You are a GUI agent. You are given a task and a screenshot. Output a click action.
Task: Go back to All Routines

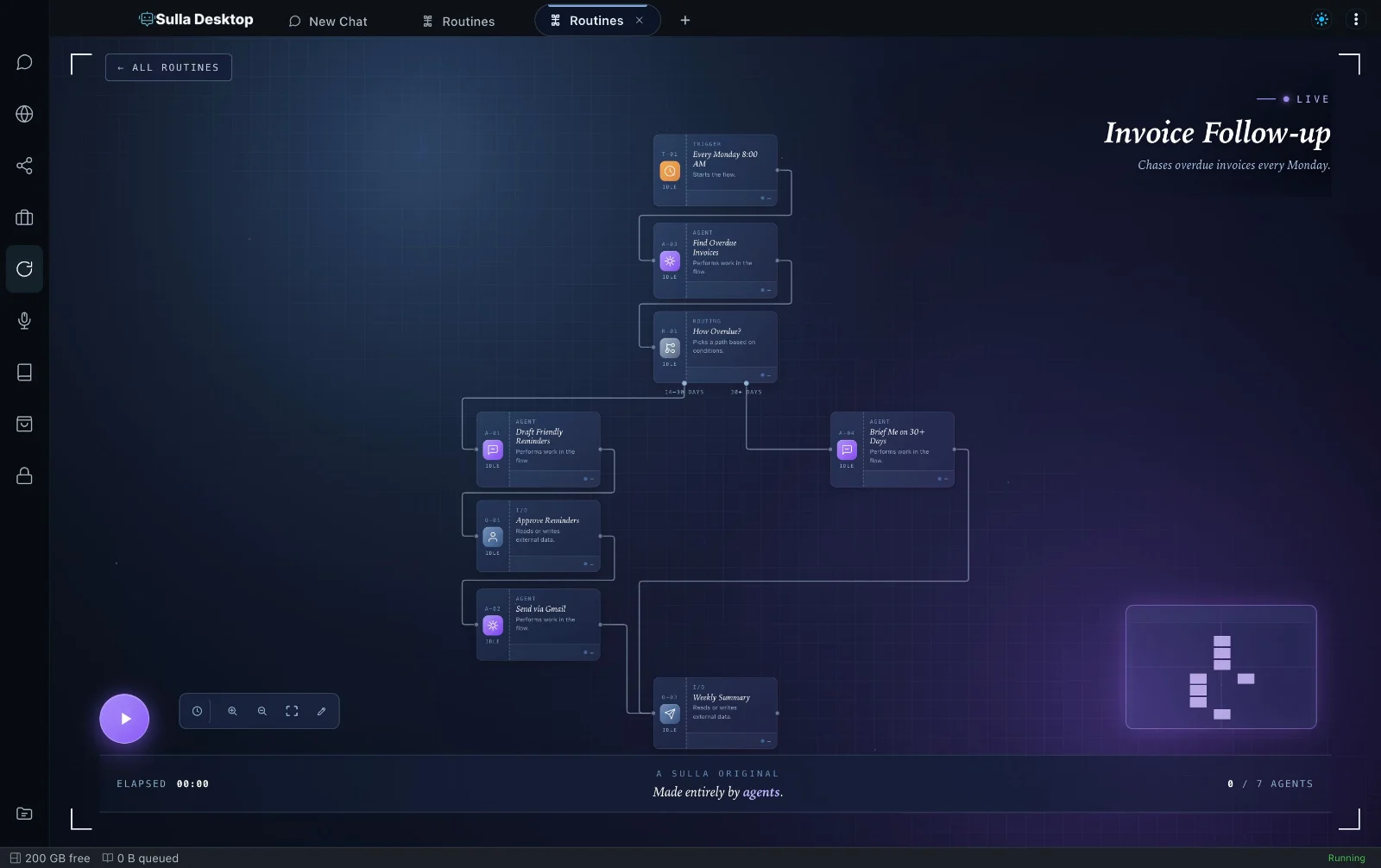(x=168, y=67)
